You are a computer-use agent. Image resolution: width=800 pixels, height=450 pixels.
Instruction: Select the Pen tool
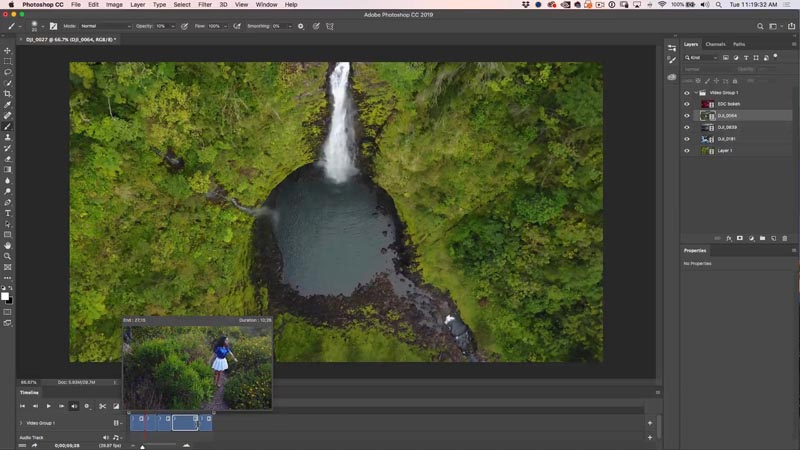click(x=7, y=202)
